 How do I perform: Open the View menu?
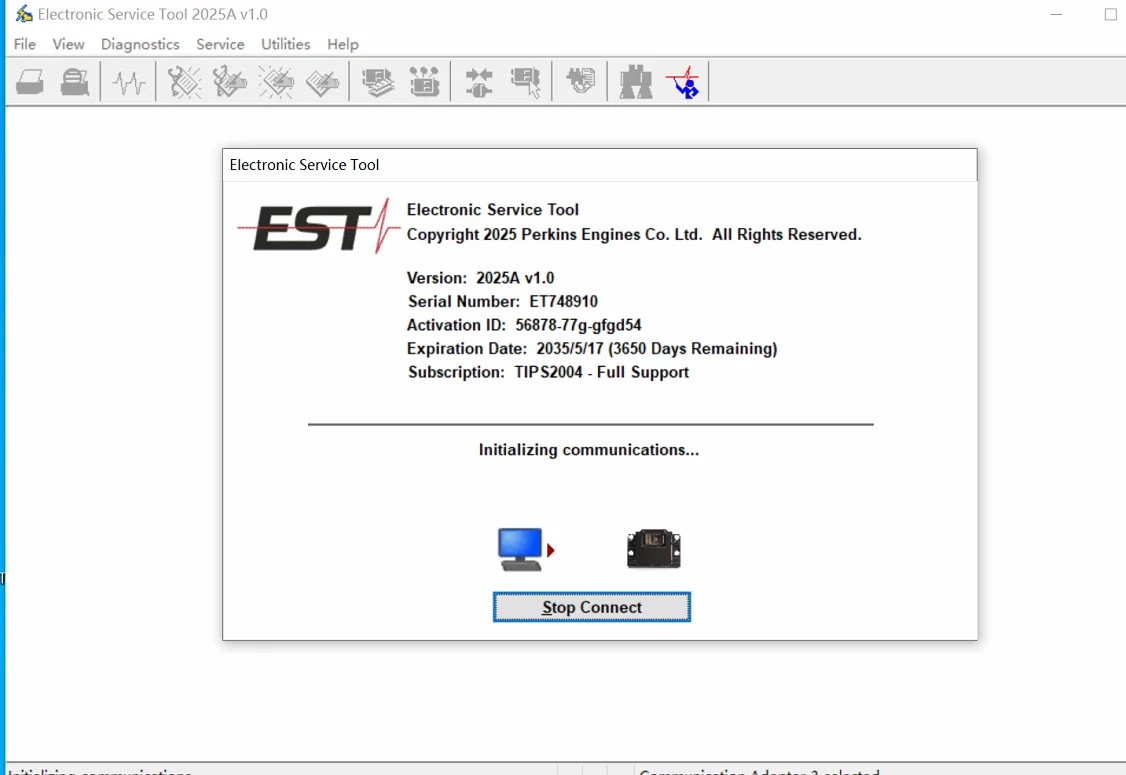[x=68, y=44]
